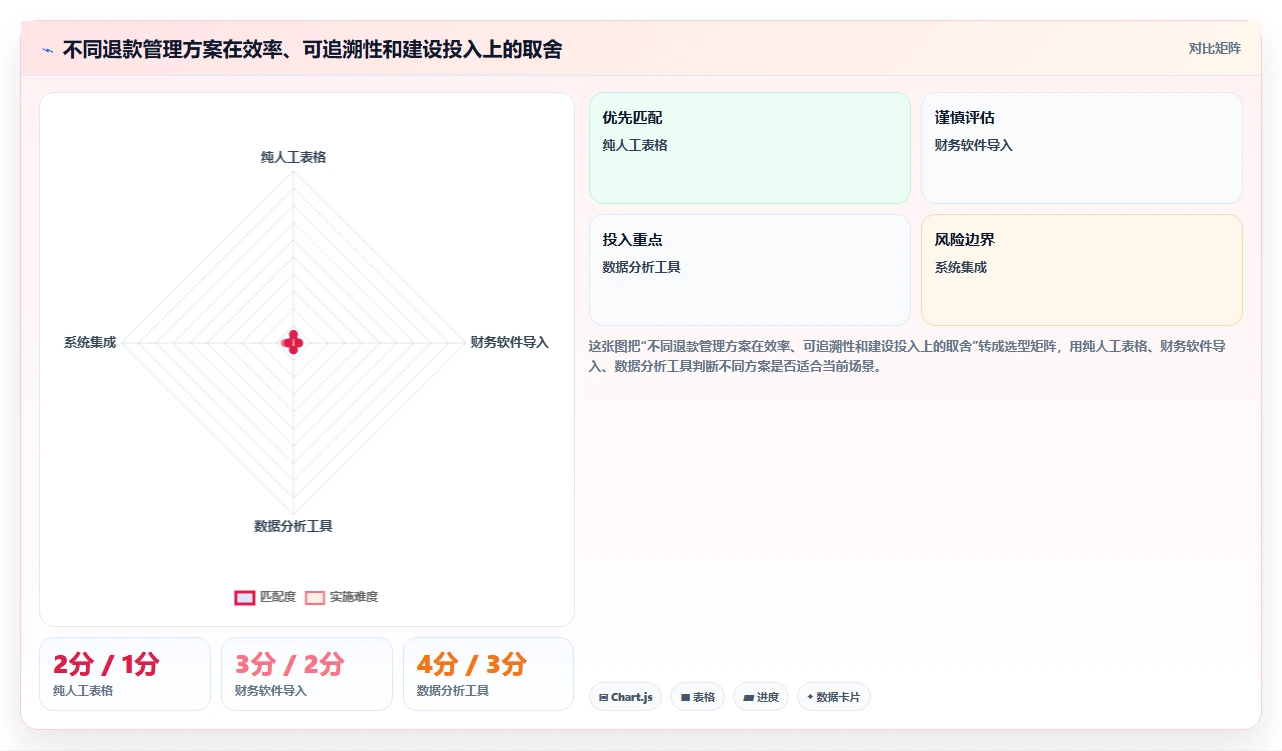Click the 数据分析工具 radar axis label
The image size is (1282, 751).
coord(293,526)
